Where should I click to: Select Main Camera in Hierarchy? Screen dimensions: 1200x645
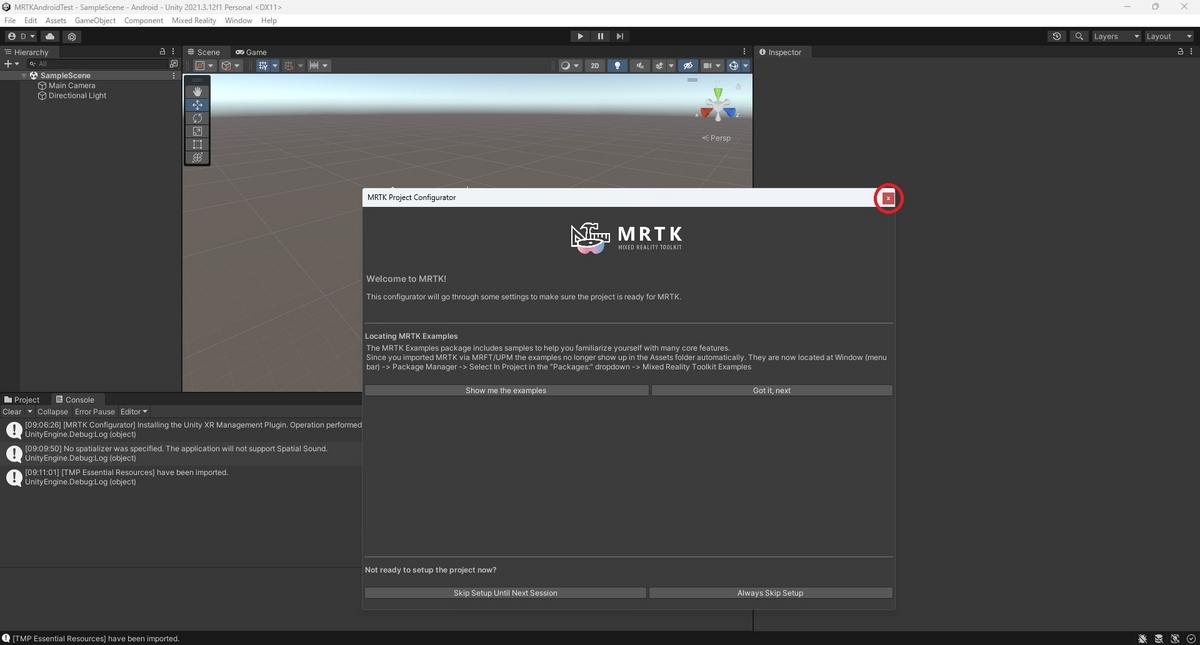coord(72,86)
